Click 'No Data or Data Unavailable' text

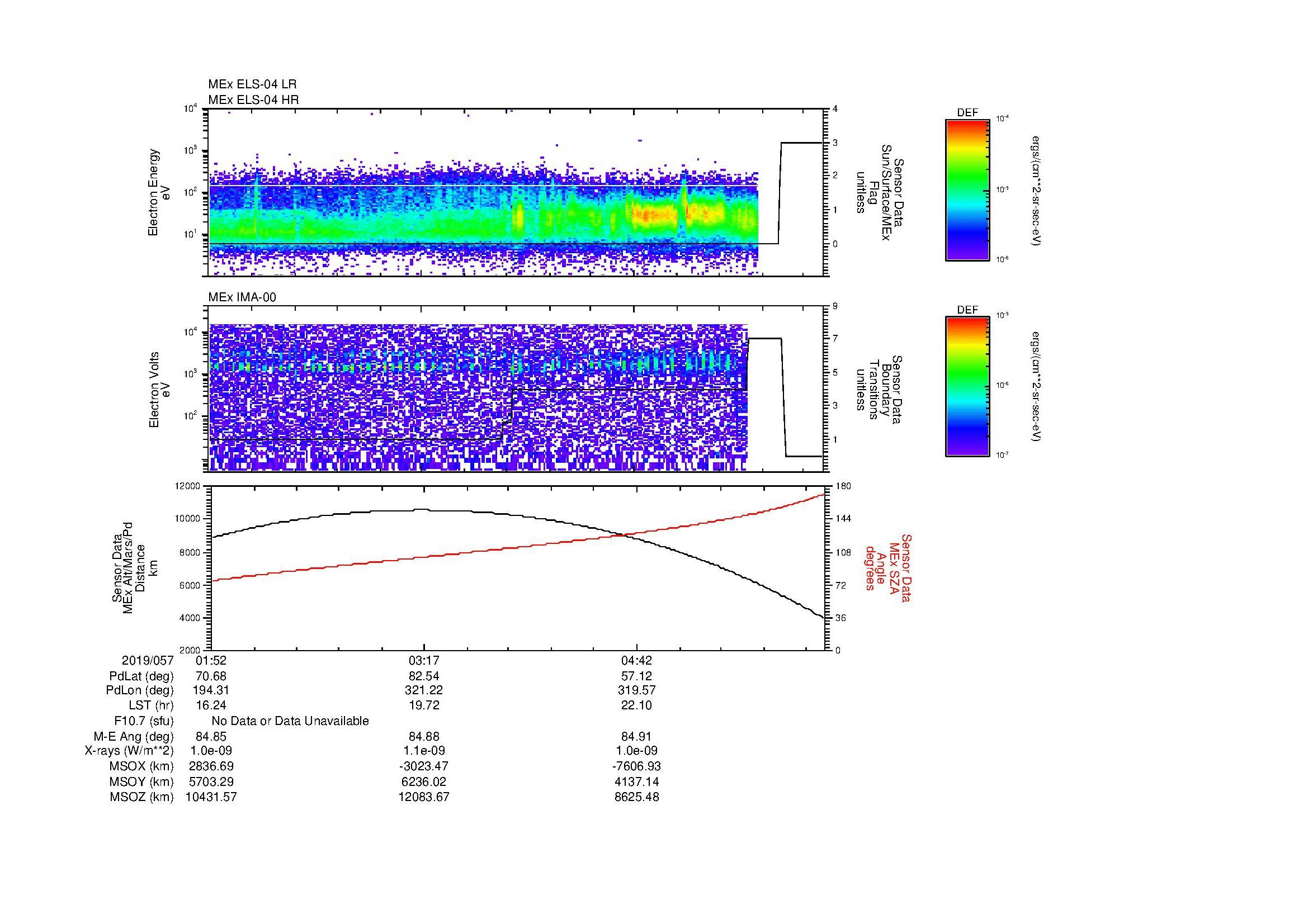click(x=290, y=721)
